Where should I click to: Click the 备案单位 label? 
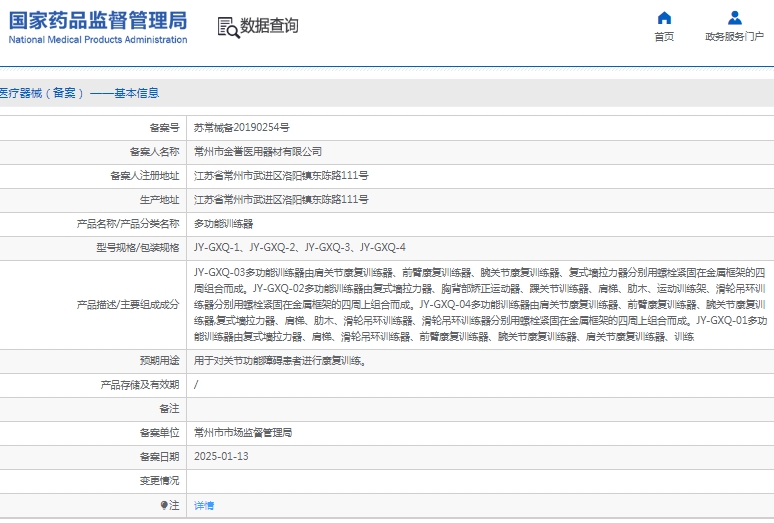pos(159,433)
